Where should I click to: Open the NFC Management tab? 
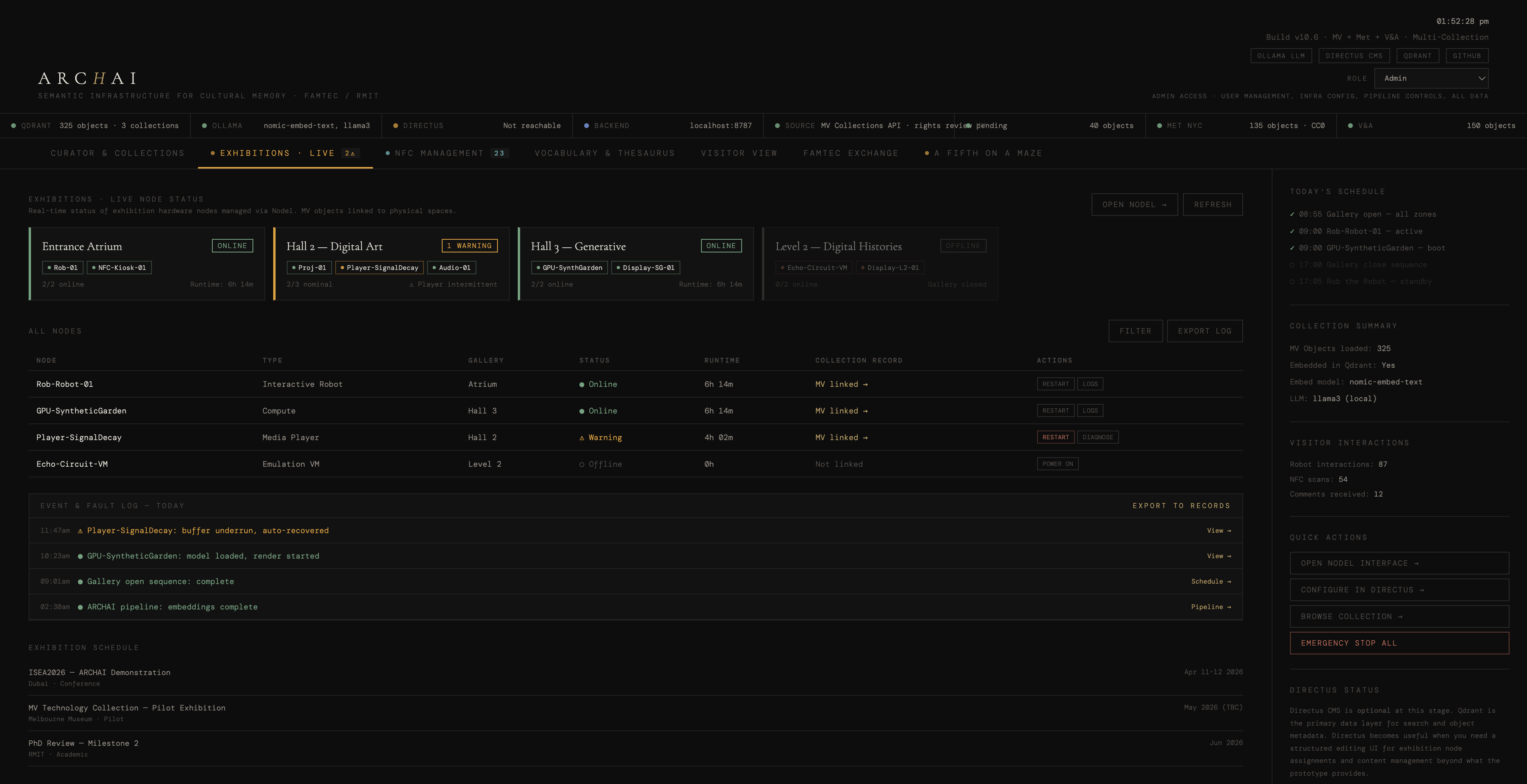[x=447, y=153]
